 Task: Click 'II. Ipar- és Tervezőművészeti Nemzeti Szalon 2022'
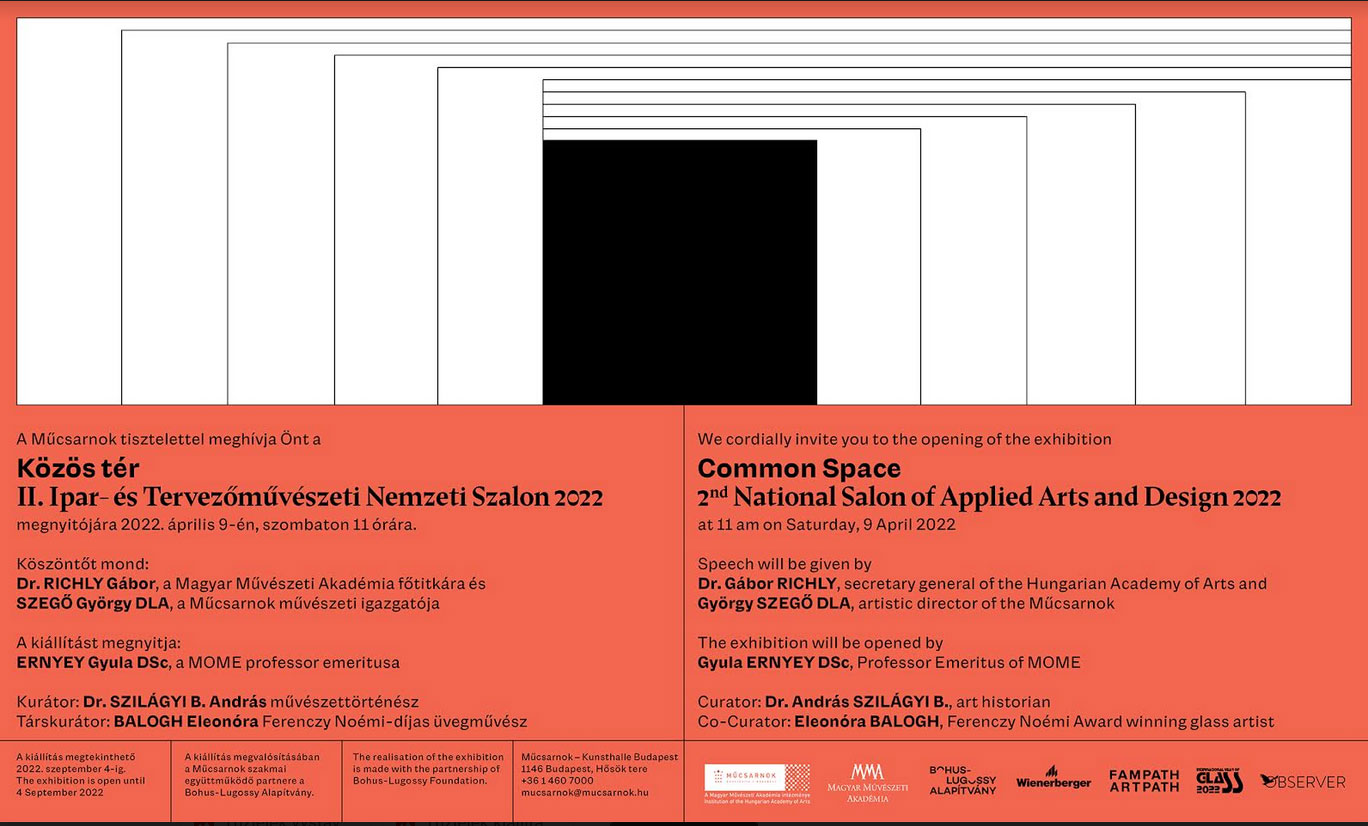(310, 497)
